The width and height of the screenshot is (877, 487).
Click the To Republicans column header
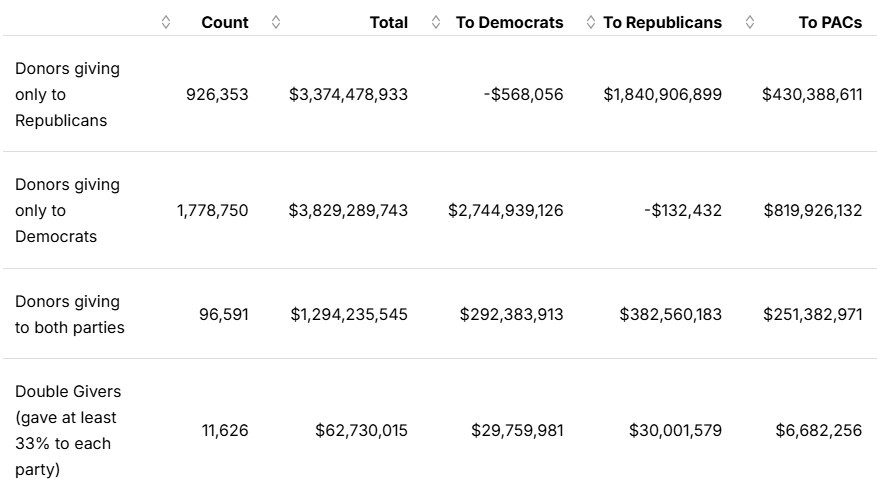click(662, 22)
